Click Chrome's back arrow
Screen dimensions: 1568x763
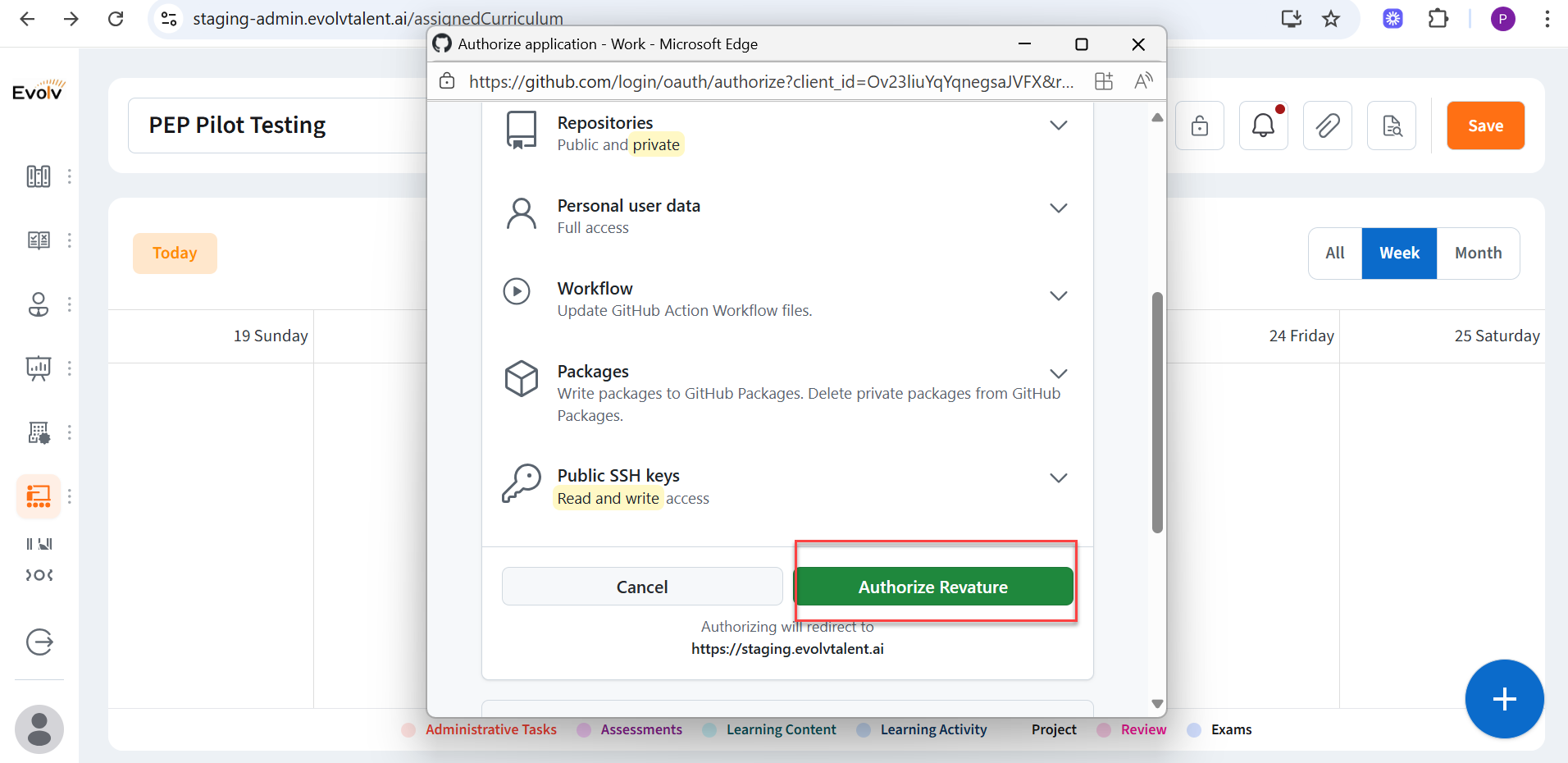tap(27, 19)
